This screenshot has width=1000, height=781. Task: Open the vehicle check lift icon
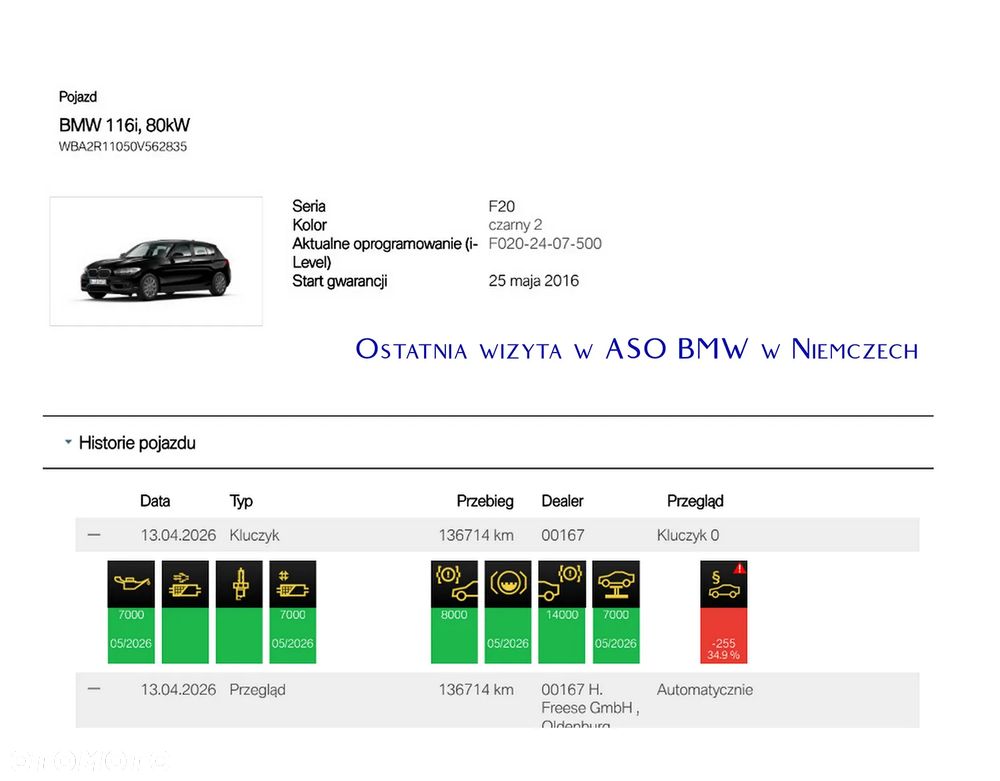(x=616, y=584)
